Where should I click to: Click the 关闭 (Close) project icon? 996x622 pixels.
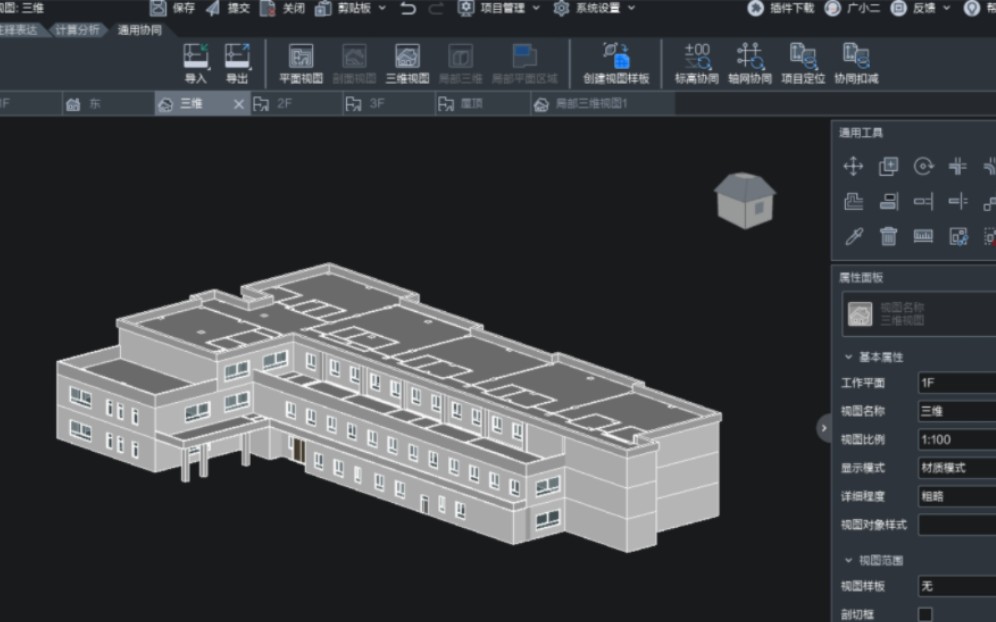[267, 8]
